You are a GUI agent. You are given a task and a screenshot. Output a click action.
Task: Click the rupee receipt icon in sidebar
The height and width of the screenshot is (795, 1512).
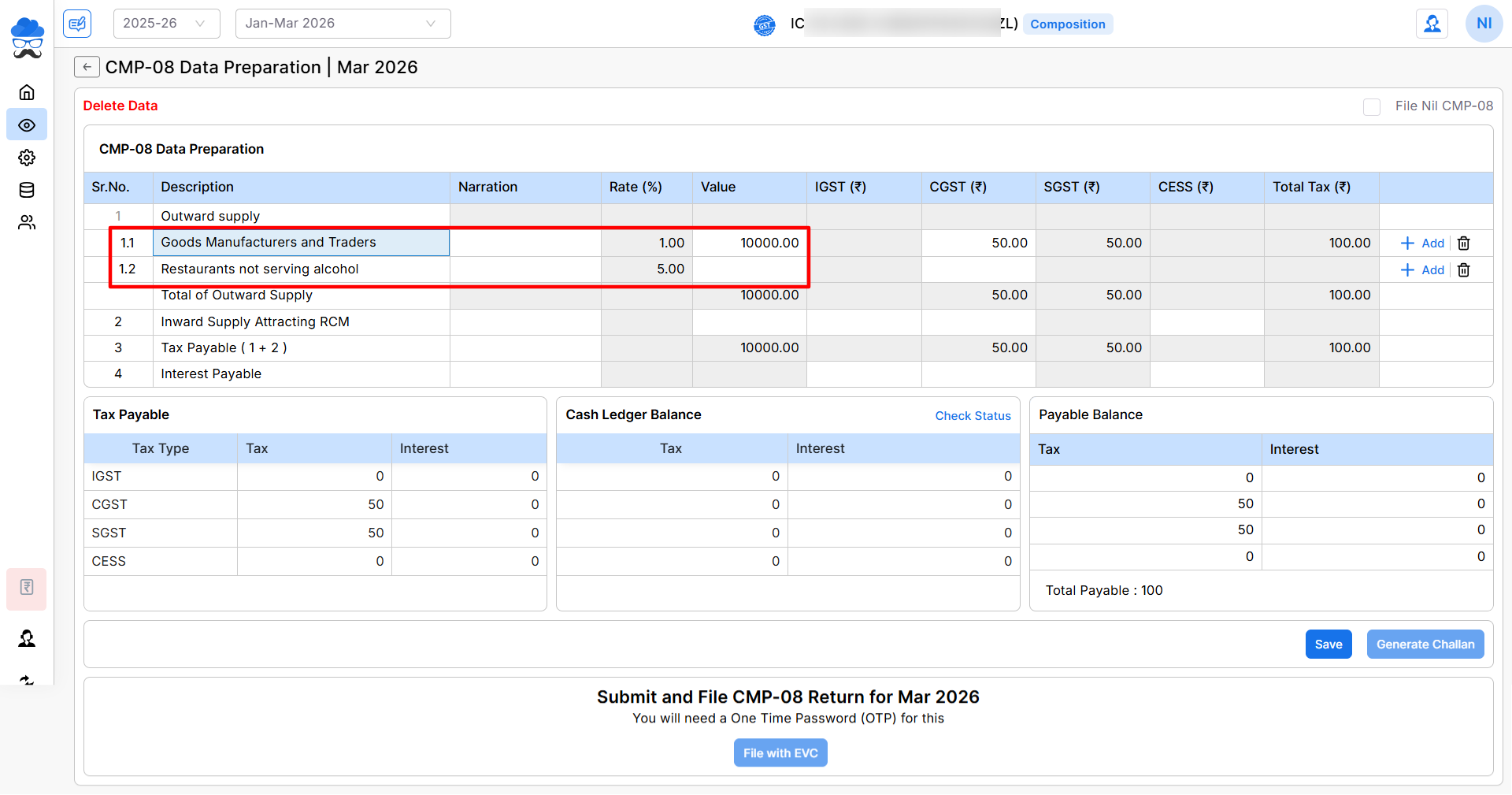click(27, 588)
